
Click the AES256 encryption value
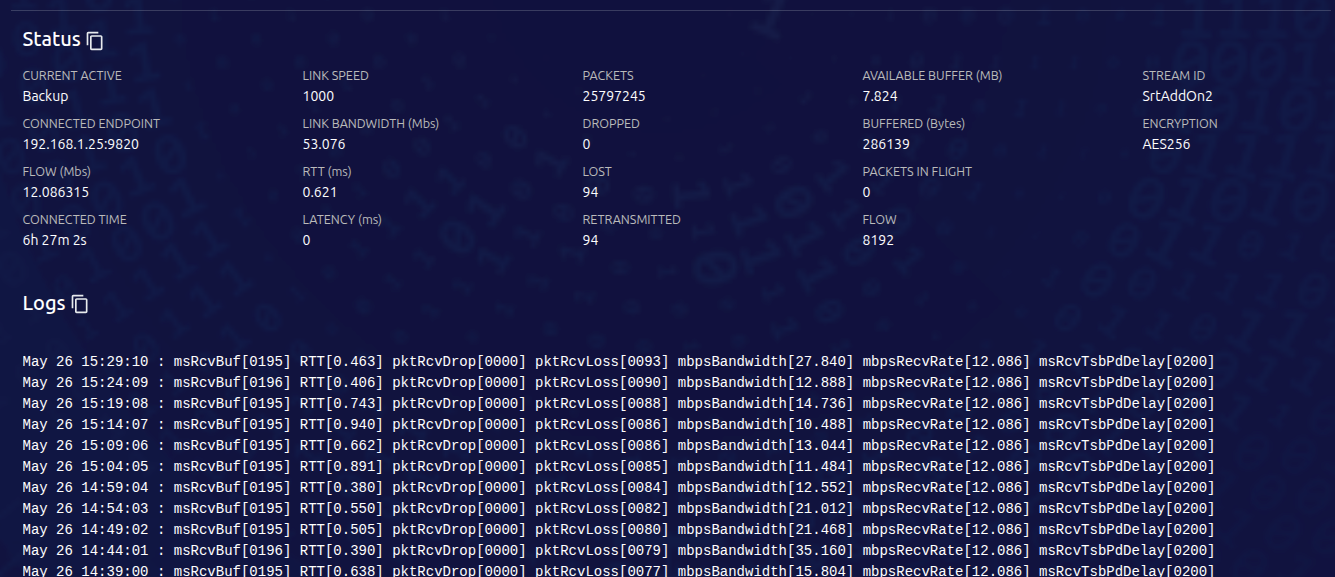point(1166,144)
